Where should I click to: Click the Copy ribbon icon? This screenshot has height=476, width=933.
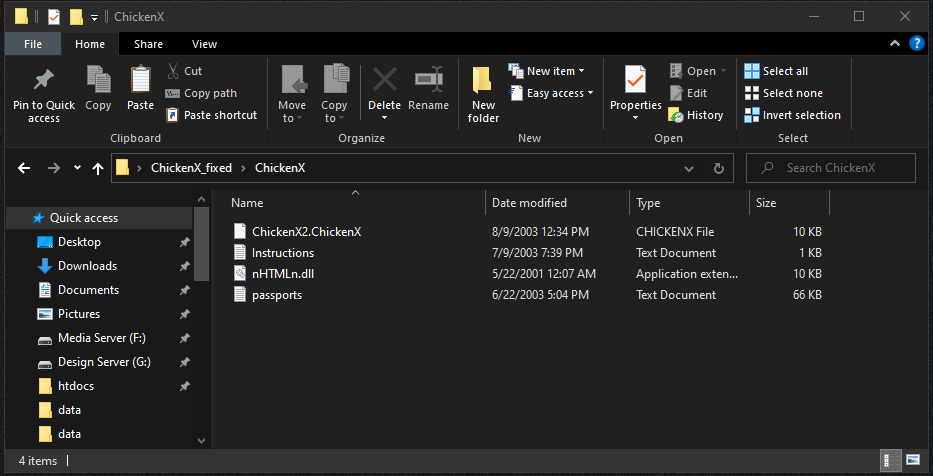coord(98,80)
